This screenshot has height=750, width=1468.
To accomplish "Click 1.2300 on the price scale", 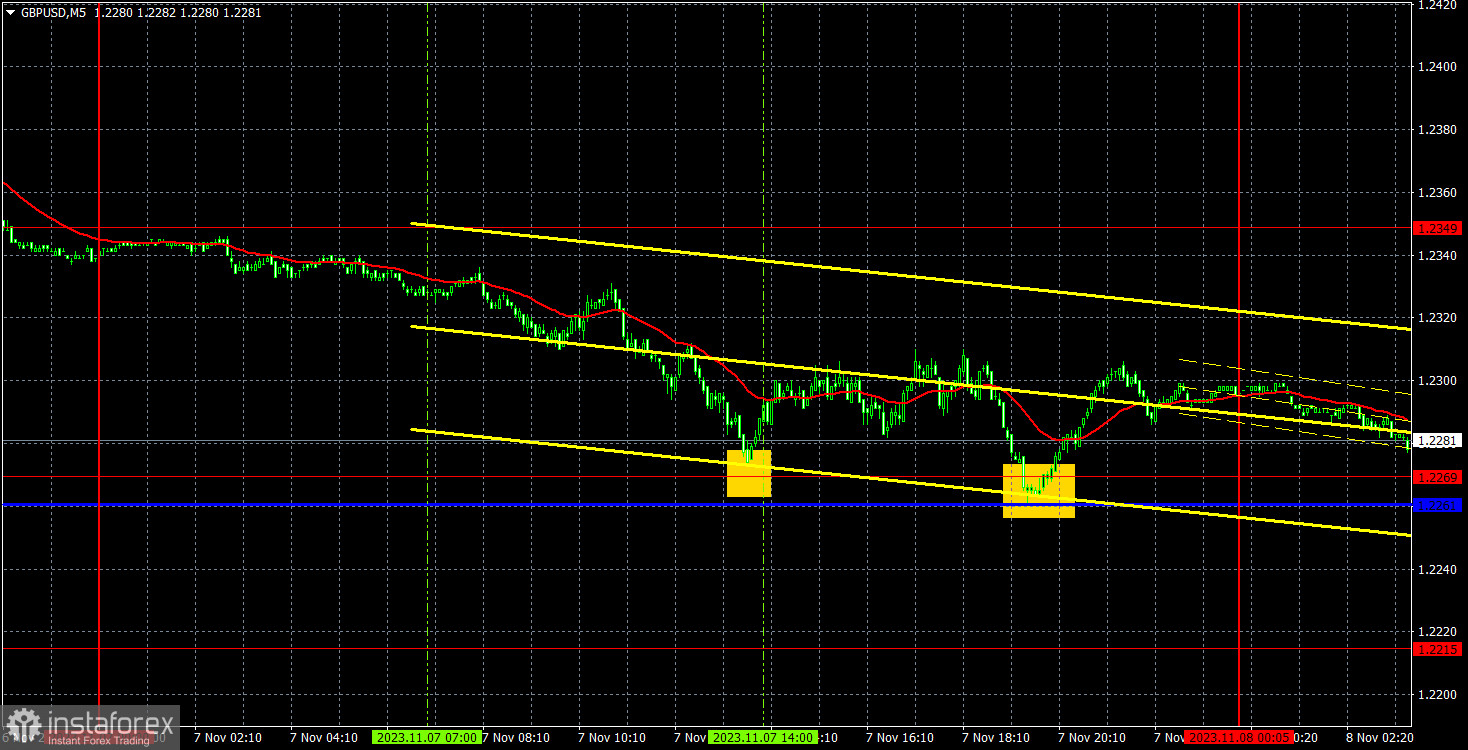I will 1438,381.
